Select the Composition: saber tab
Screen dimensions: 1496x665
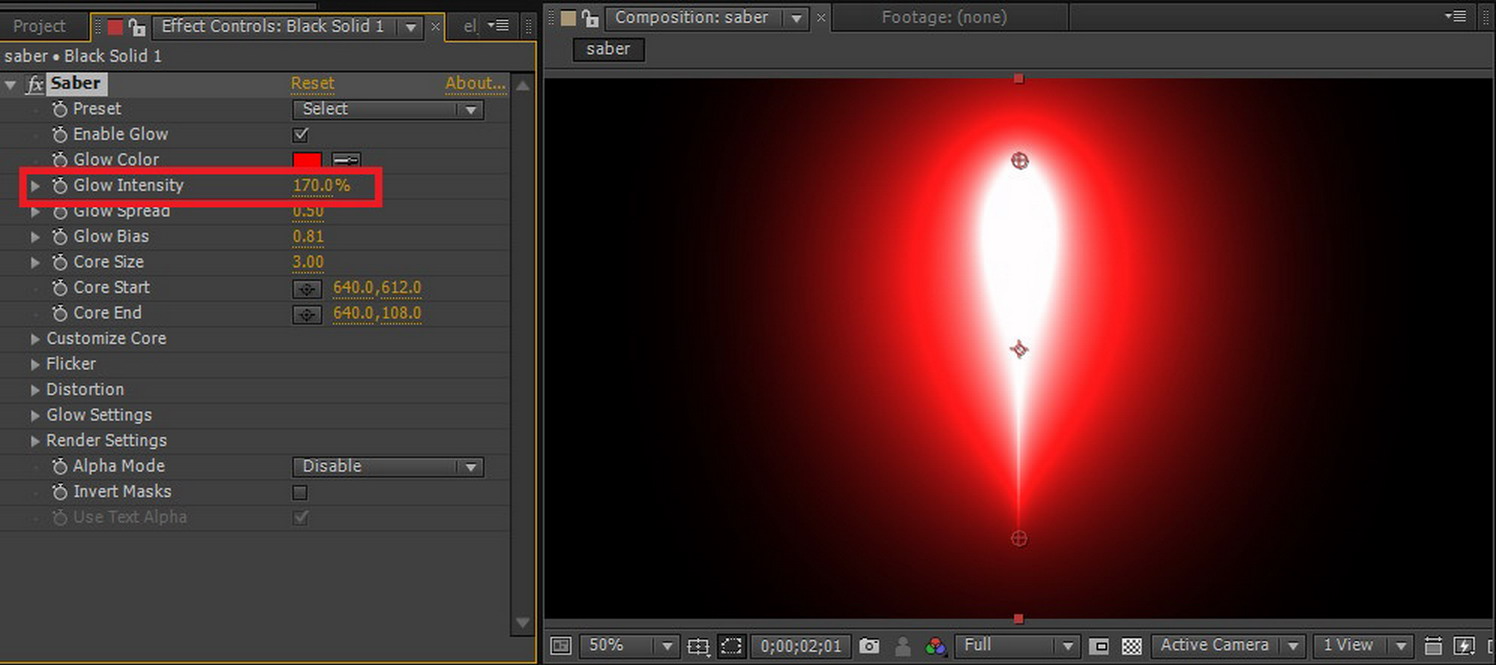(692, 17)
